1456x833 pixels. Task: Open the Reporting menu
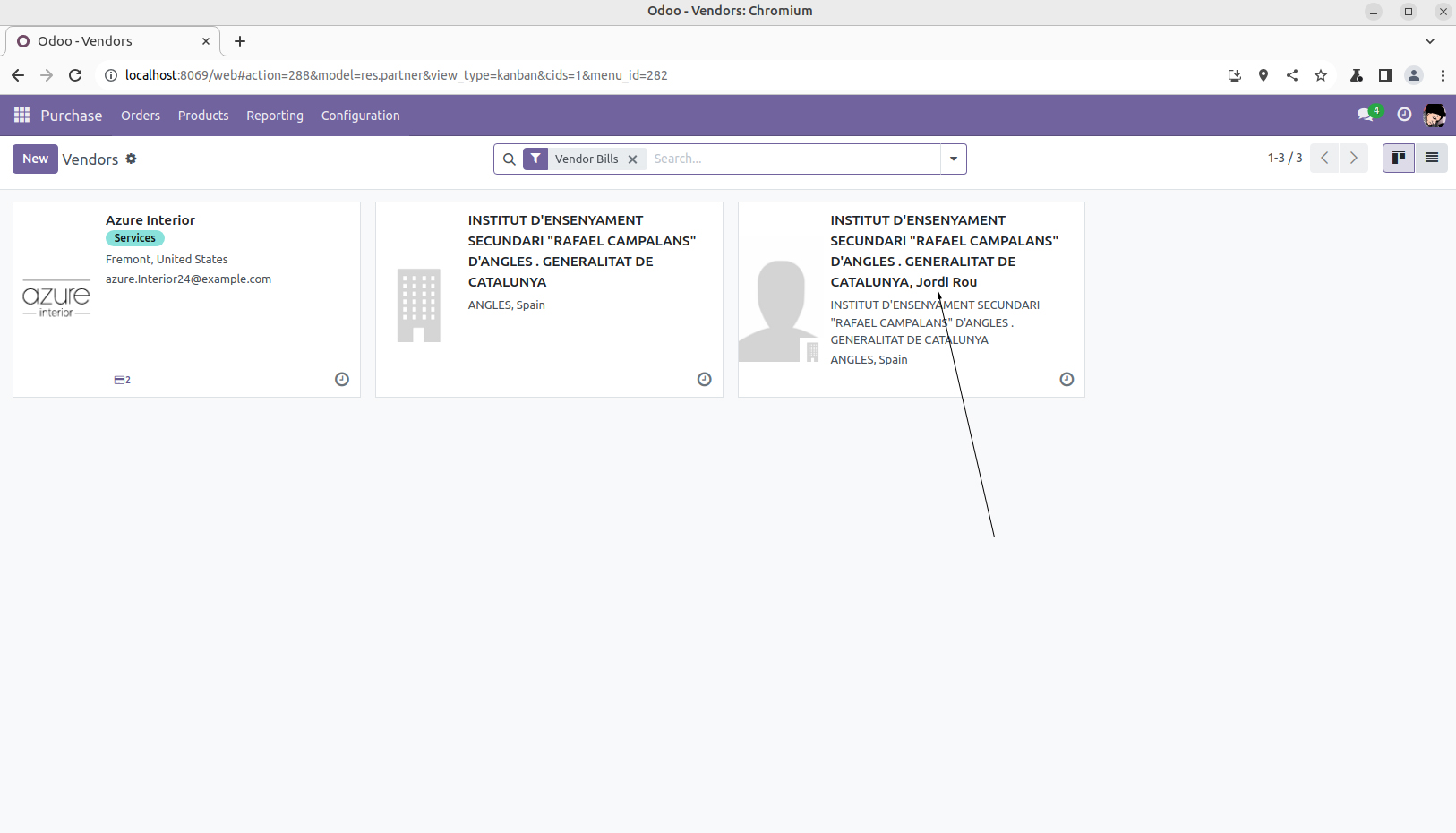pyautogui.click(x=275, y=116)
